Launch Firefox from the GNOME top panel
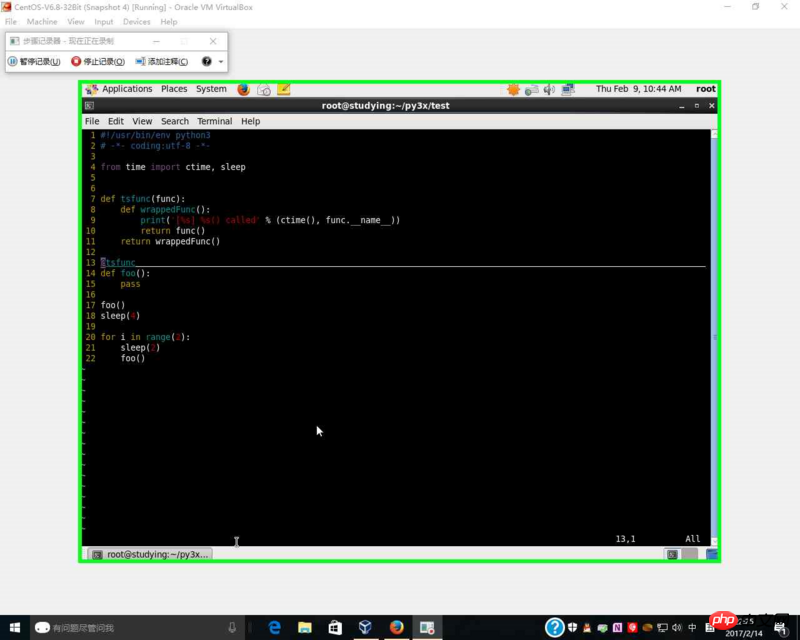 pyautogui.click(x=243, y=89)
